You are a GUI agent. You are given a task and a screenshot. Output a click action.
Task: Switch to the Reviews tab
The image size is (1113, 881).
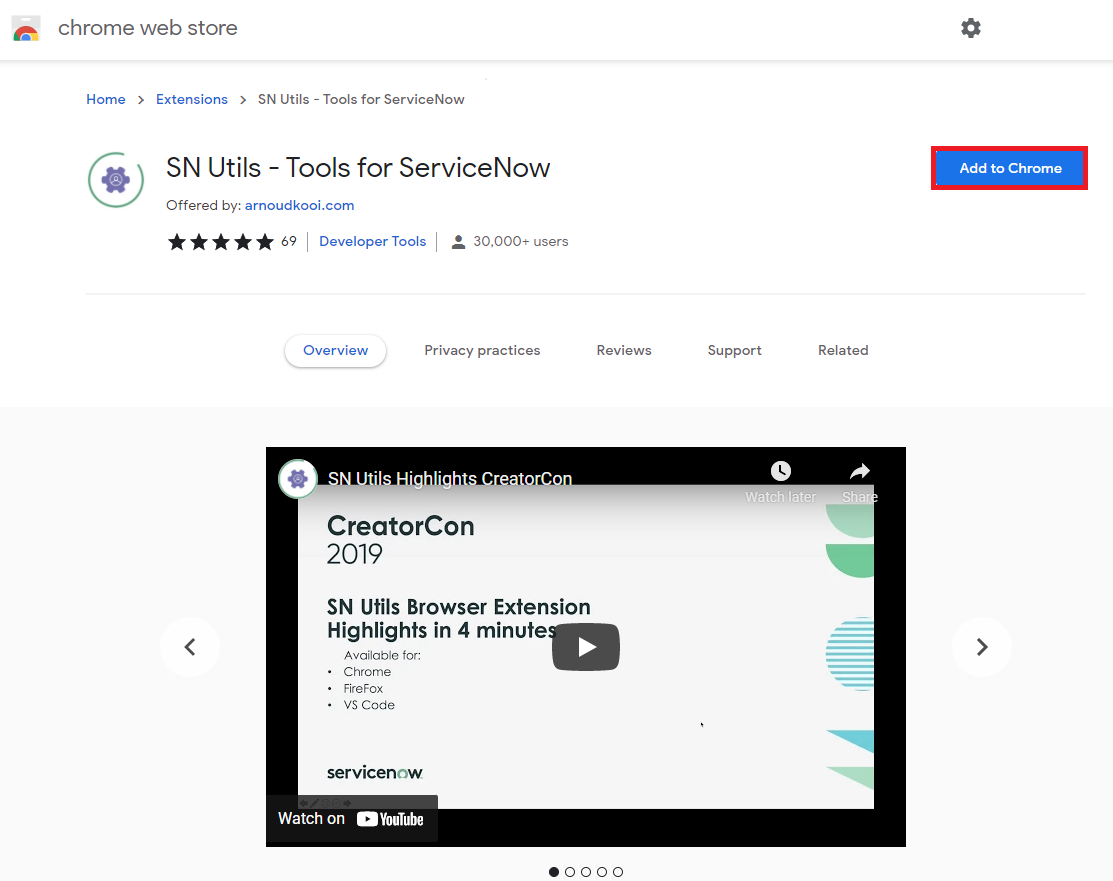(624, 351)
